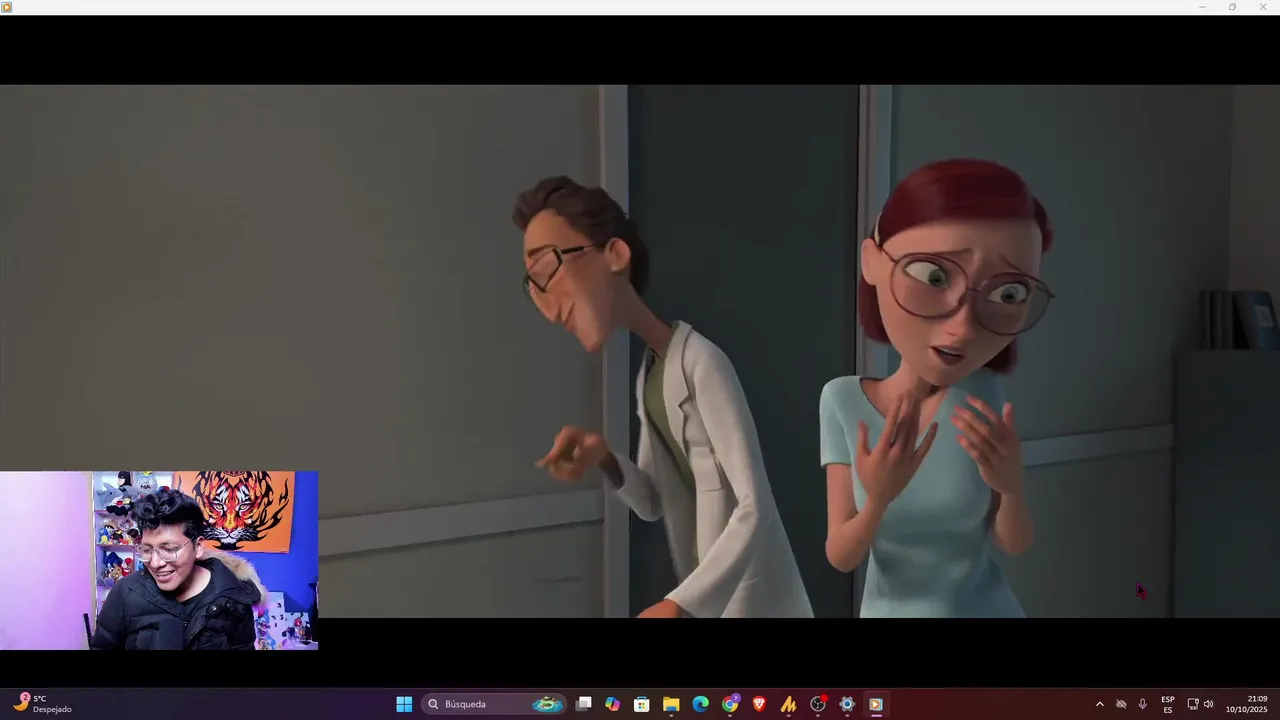Click the microphone tray icon
This screenshot has width=1280, height=720.
coord(1142,704)
